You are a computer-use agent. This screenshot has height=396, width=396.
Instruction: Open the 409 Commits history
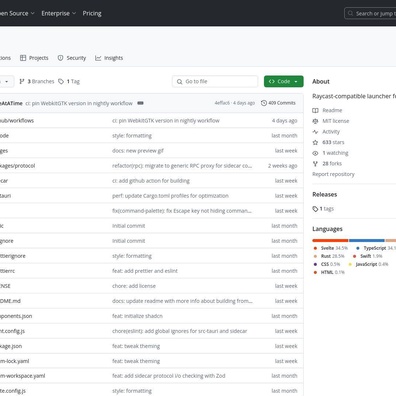278,103
